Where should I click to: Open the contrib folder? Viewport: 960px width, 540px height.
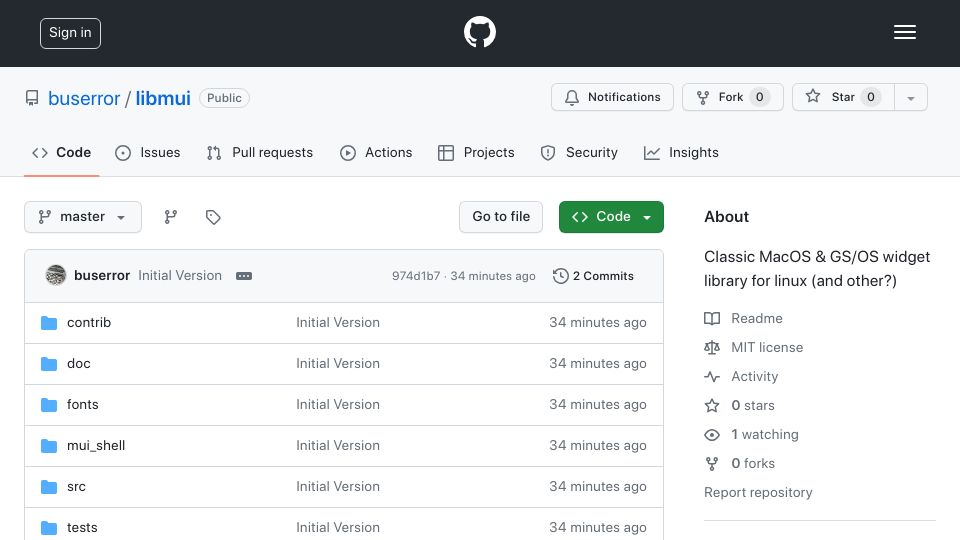coord(89,323)
